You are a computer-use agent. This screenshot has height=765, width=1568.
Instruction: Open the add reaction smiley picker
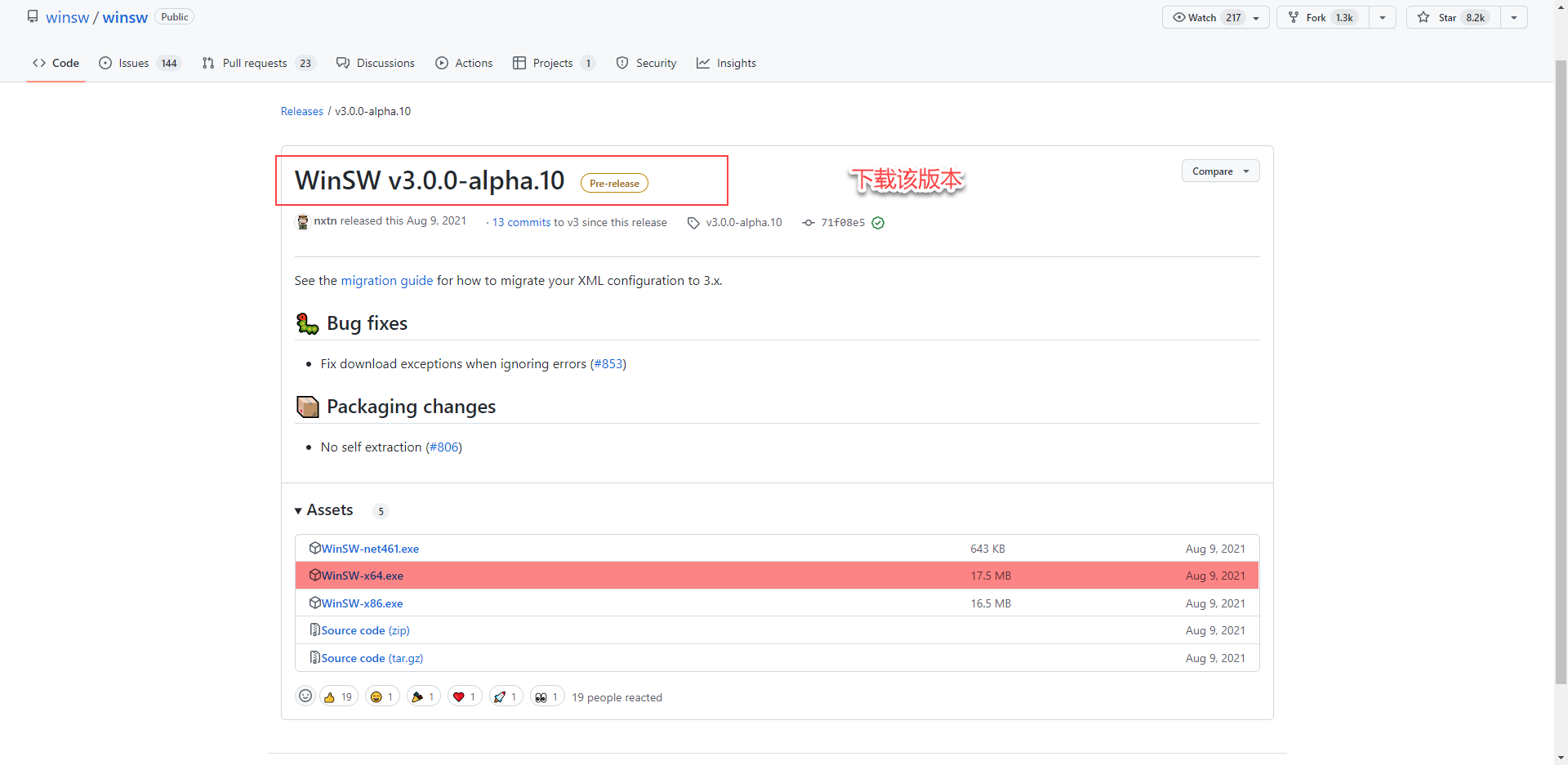305,696
